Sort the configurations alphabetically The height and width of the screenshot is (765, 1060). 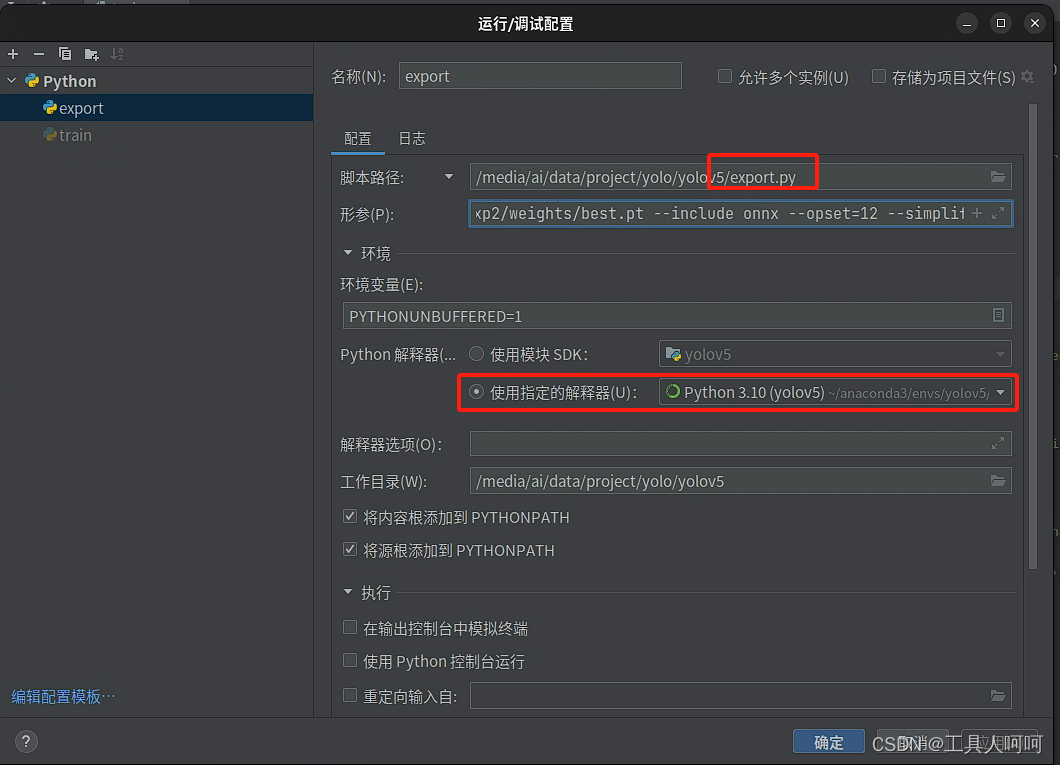[x=117, y=54]
